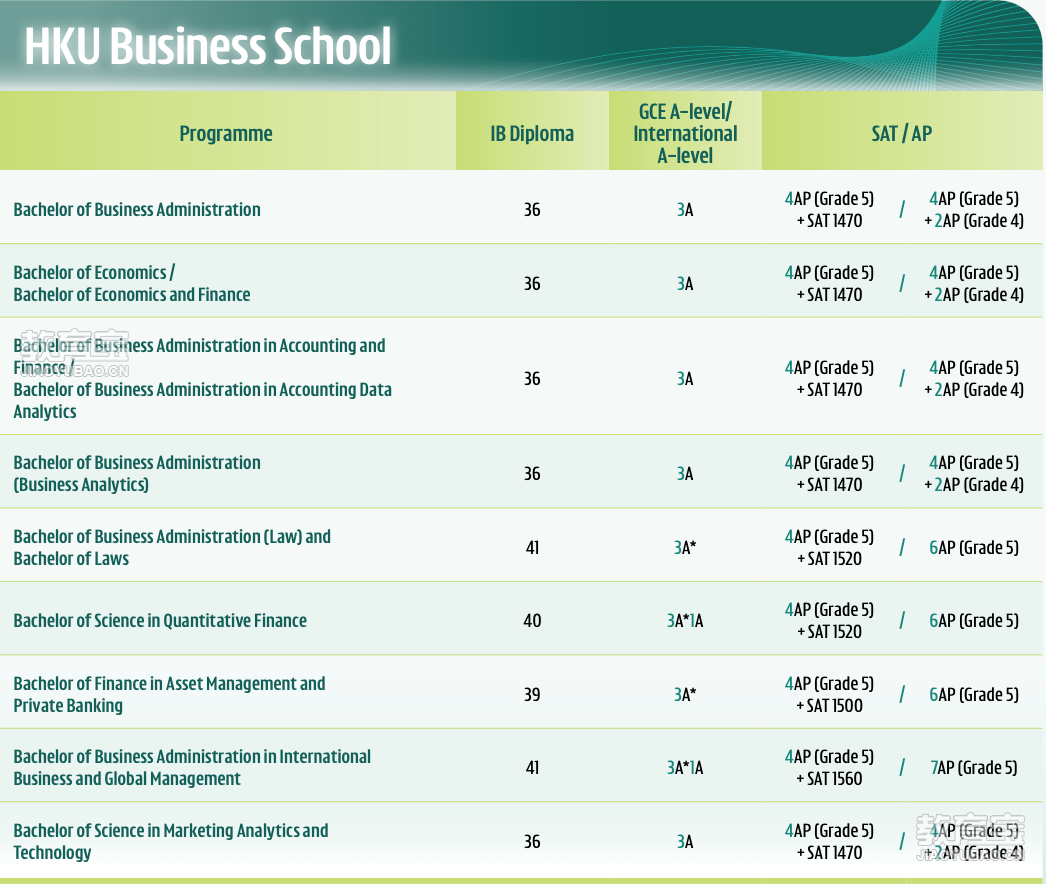
Task: Click IB score 39 for Asset Management
Action: click(532, 695)
